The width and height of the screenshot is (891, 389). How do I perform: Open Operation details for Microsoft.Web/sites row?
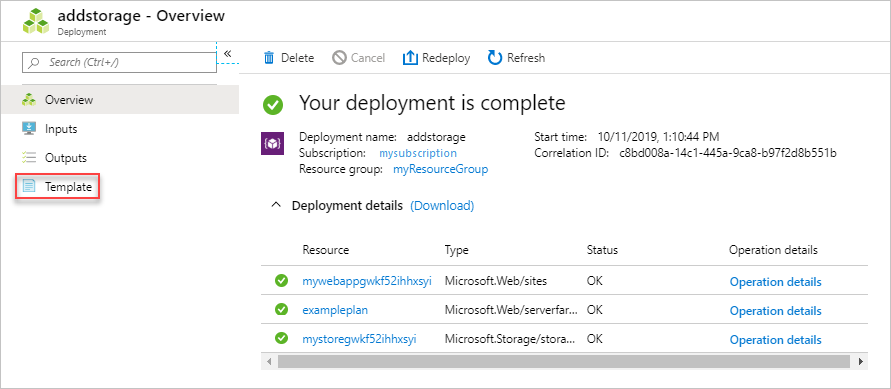tap(776, 282)
